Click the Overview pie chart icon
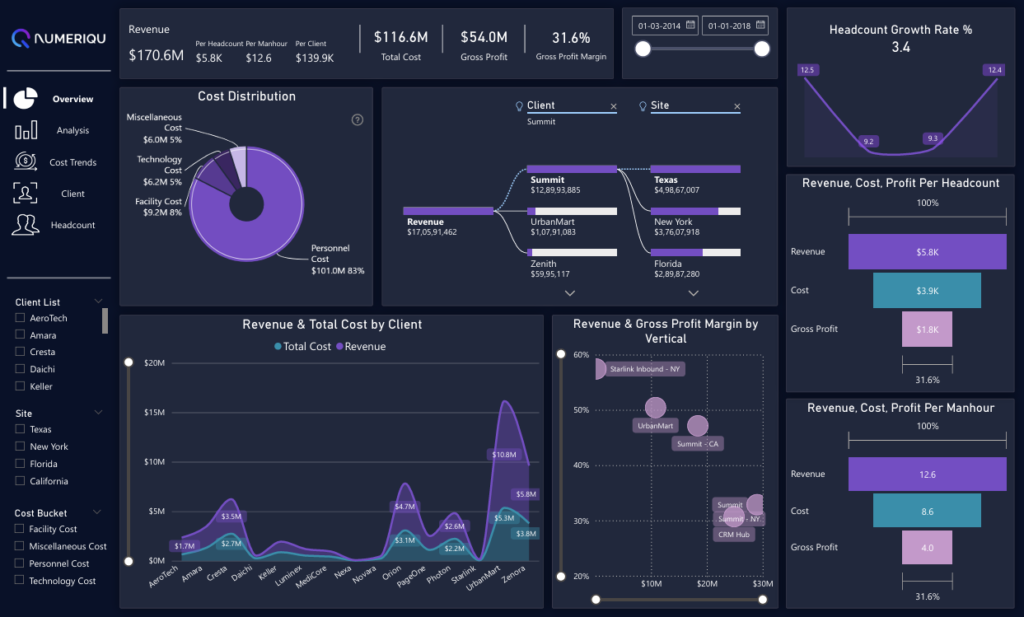The width and height of the screenshot is (1024, 617). (26, 98)
